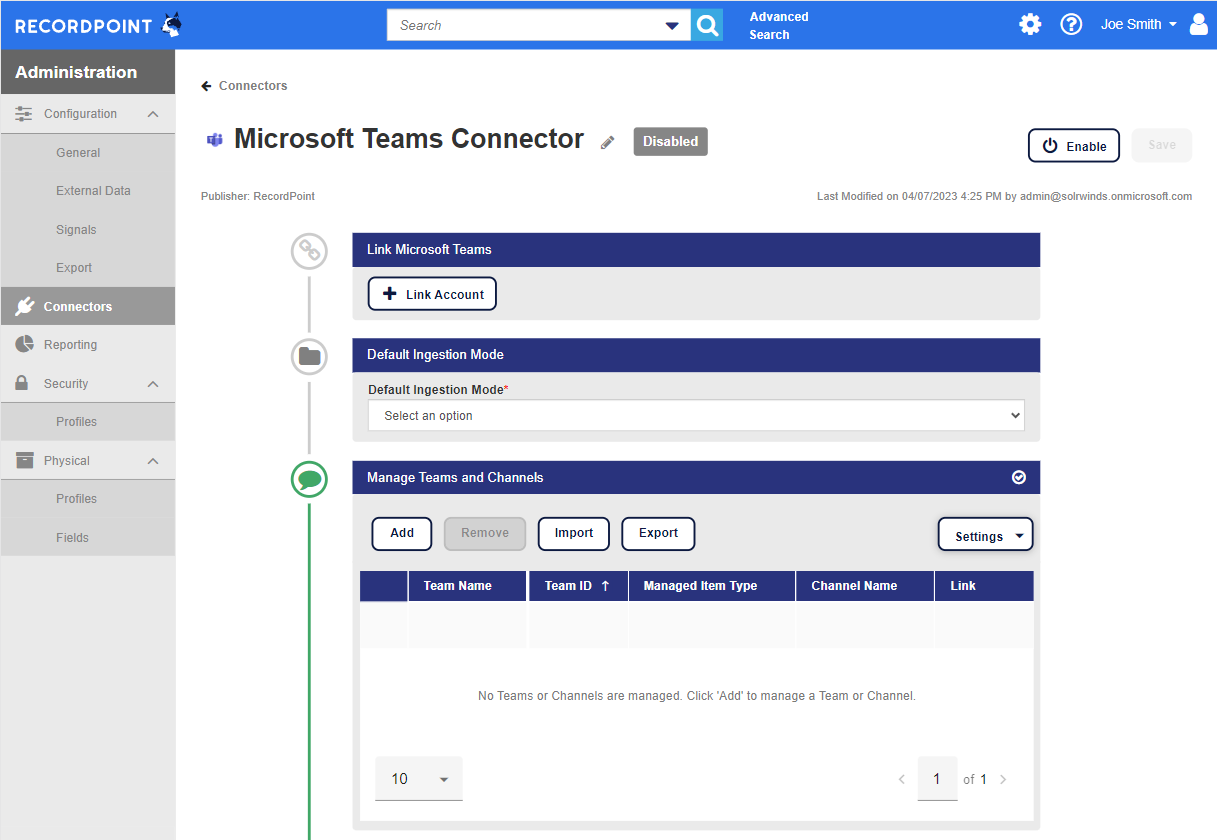Screen dimensions: 1217x840
Task: Open the rows-per-page dropdown showing 10
Action: click(x=418, y=779)
